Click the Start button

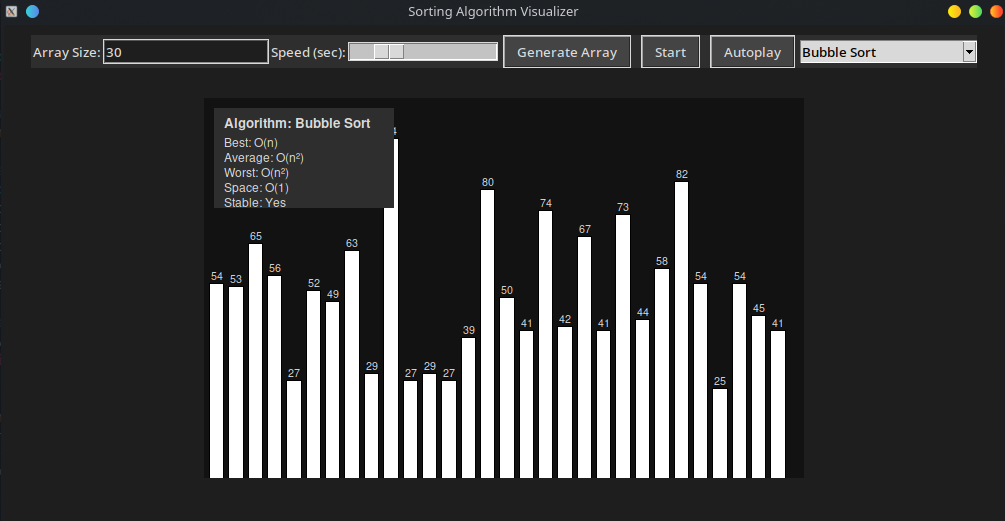(670, 52)
